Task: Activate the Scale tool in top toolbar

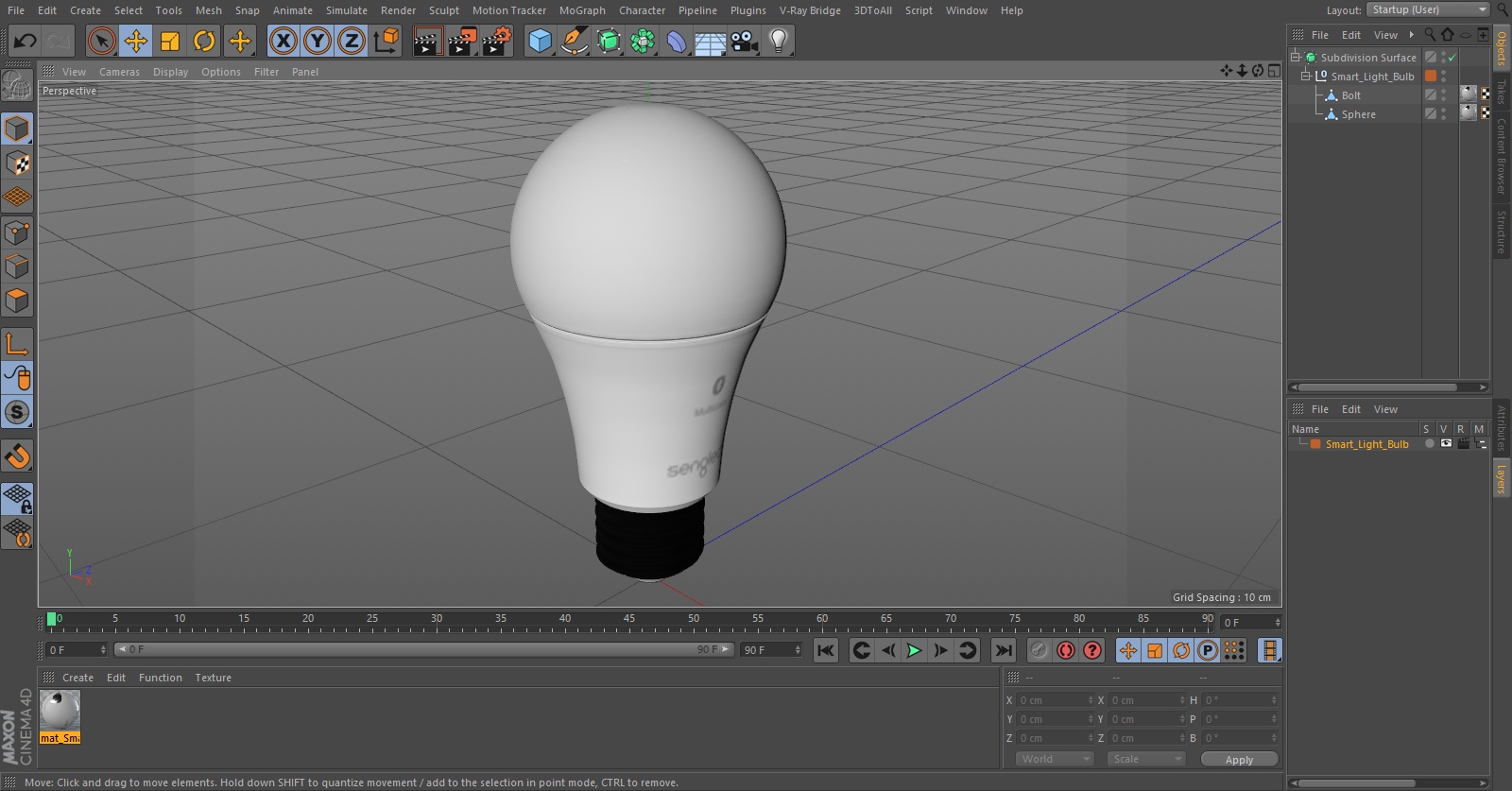Action: [170, 41]
